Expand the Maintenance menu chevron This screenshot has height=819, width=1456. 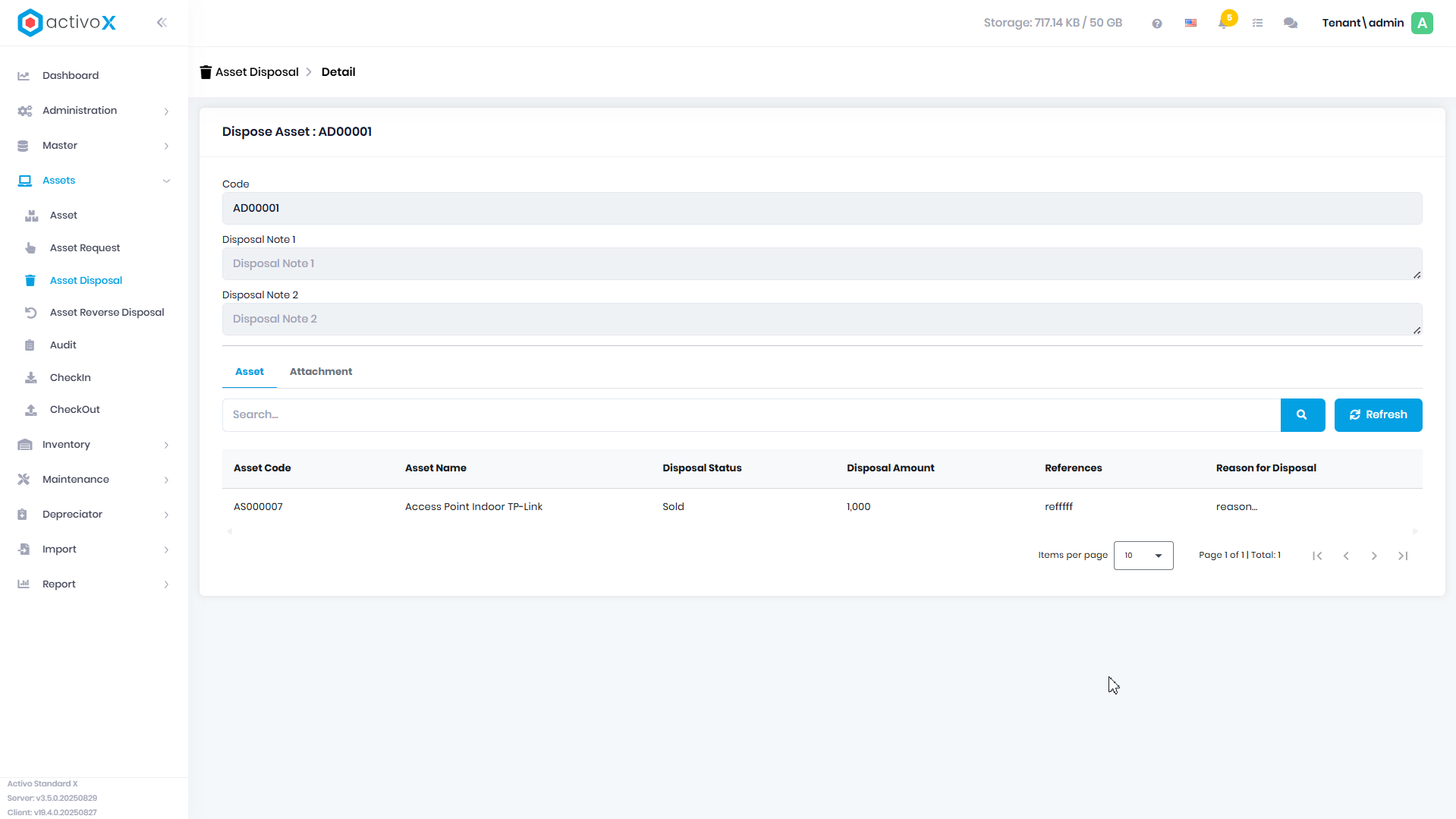pos(166,480)
